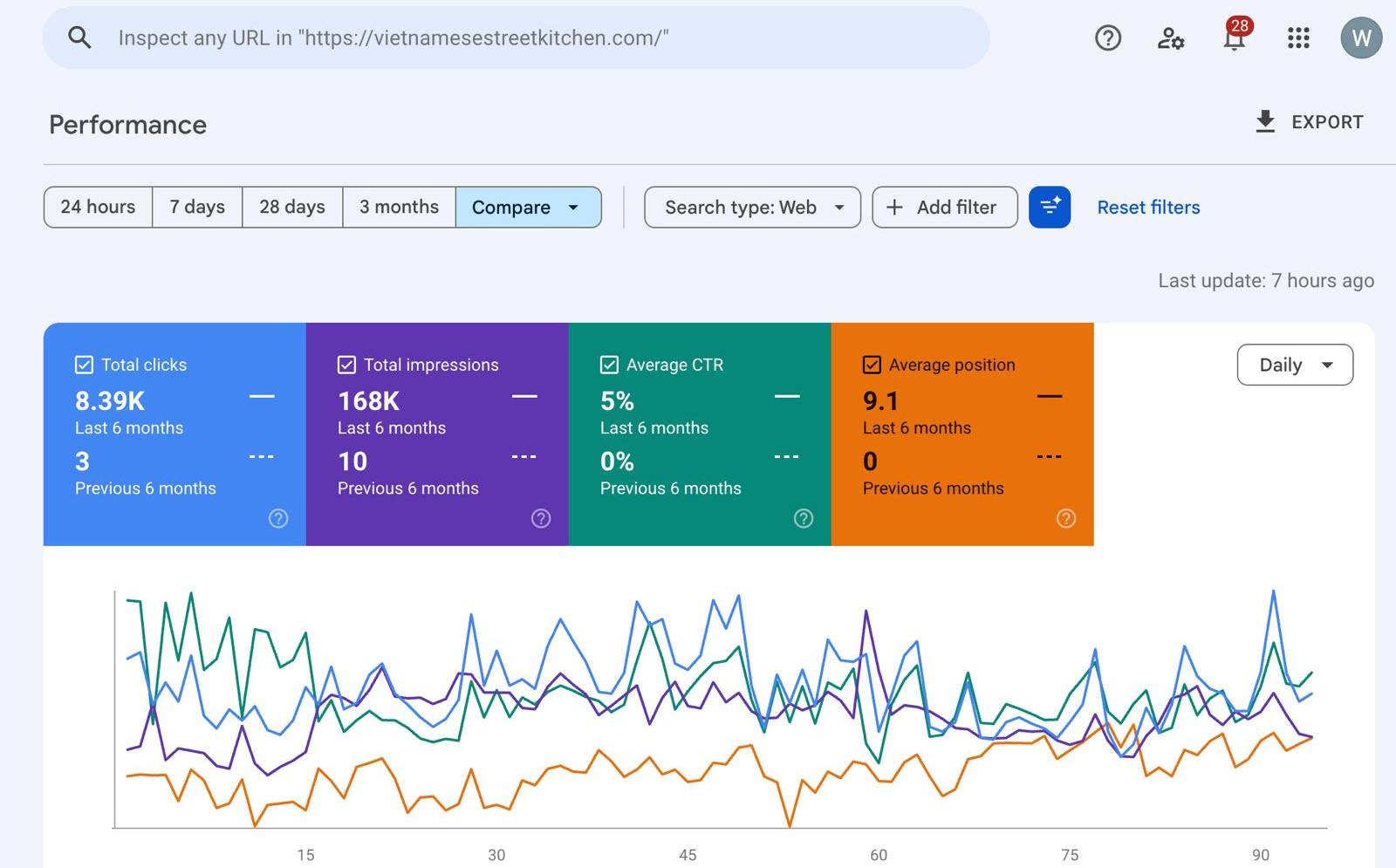The height and width of the screenshot is (868, 1396).
Task: Open the Search type: Web dropdown
Action: pyautogui.click(x=752, y=208)
